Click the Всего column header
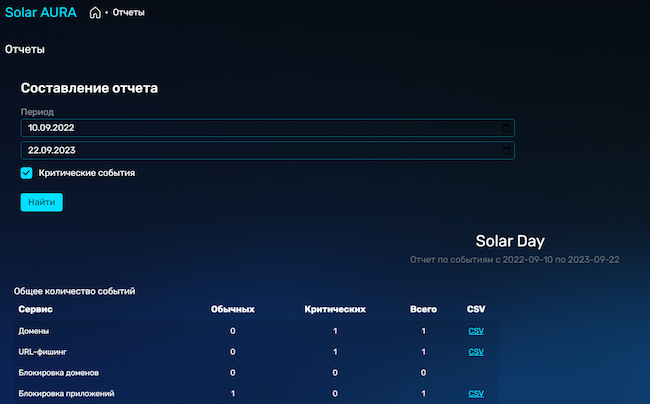 coord(423,309)
